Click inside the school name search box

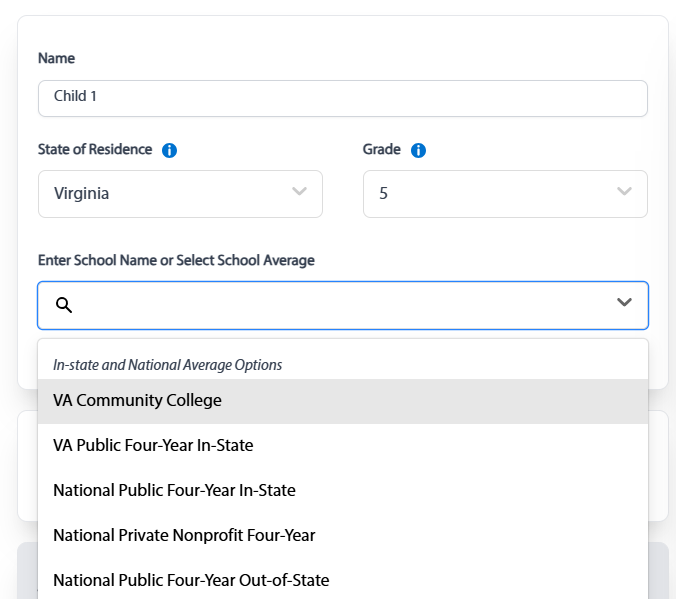(x=340, y=305)
